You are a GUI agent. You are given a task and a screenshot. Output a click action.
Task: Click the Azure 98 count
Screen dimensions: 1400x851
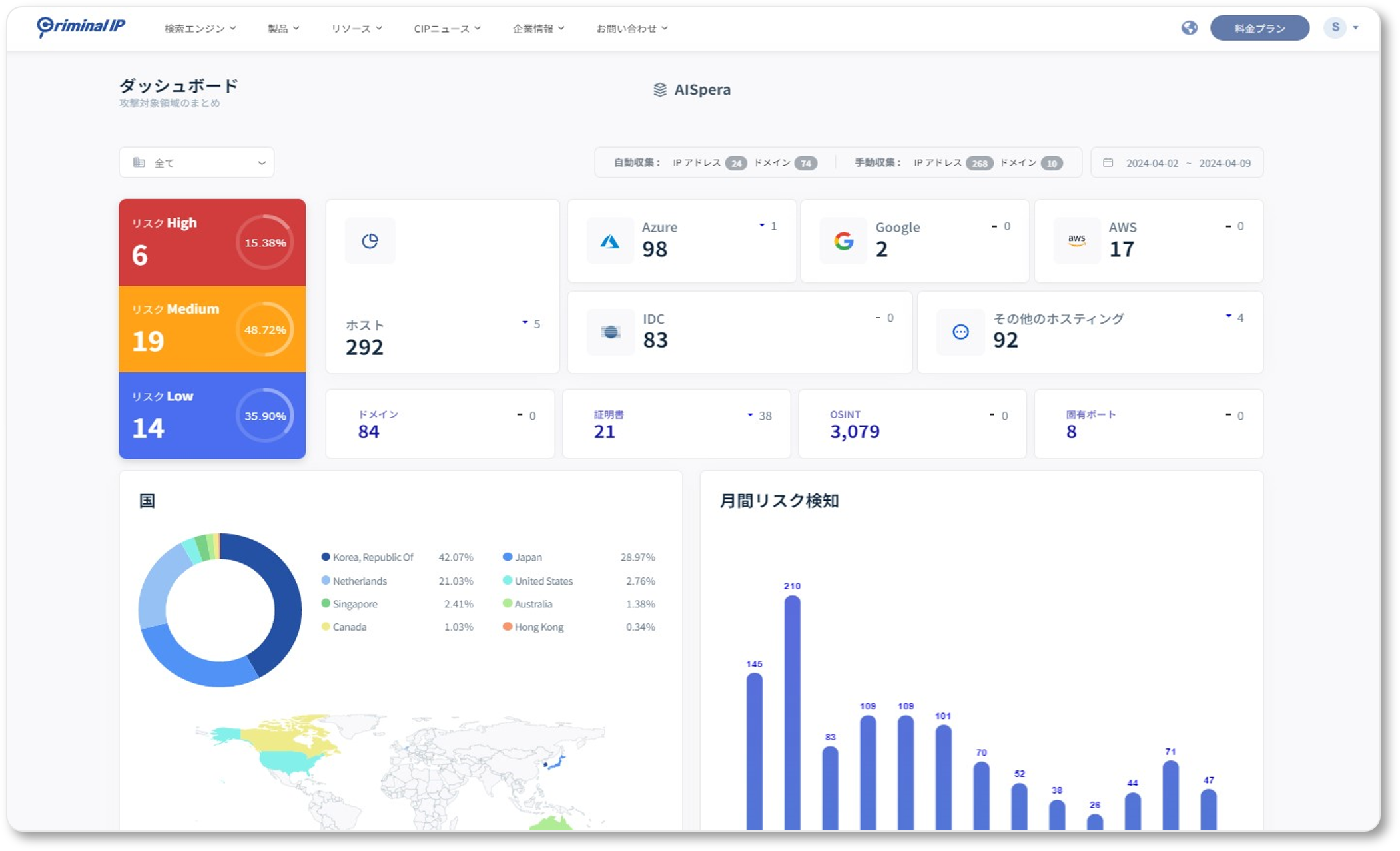(655, 249)
